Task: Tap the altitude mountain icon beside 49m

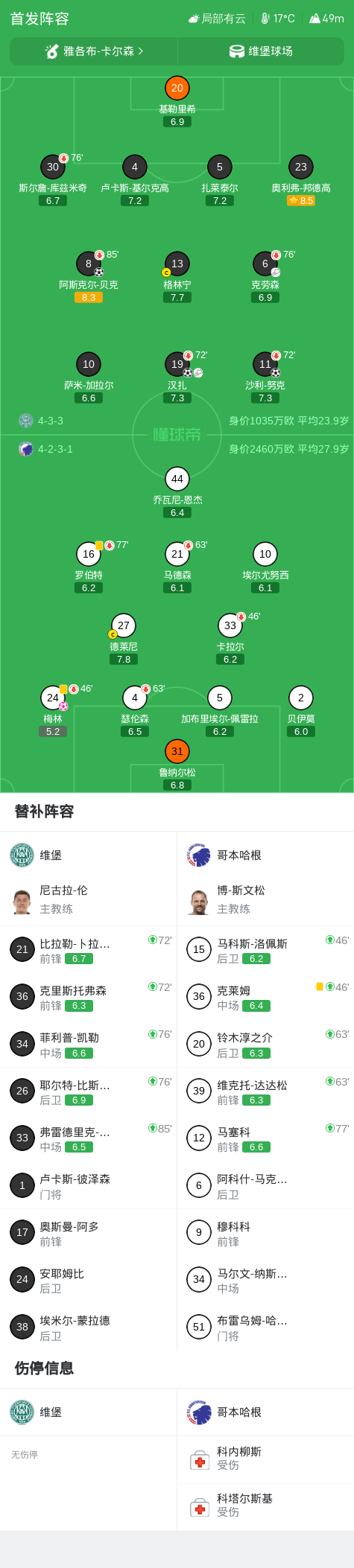Action: [315, 19]
